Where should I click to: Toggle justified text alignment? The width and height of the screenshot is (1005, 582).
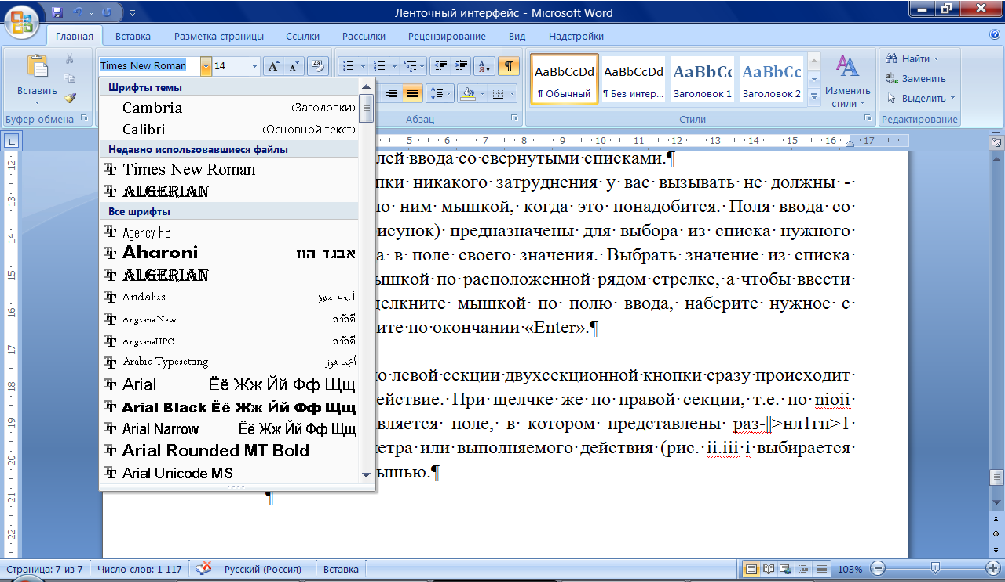tap(412, 94)
